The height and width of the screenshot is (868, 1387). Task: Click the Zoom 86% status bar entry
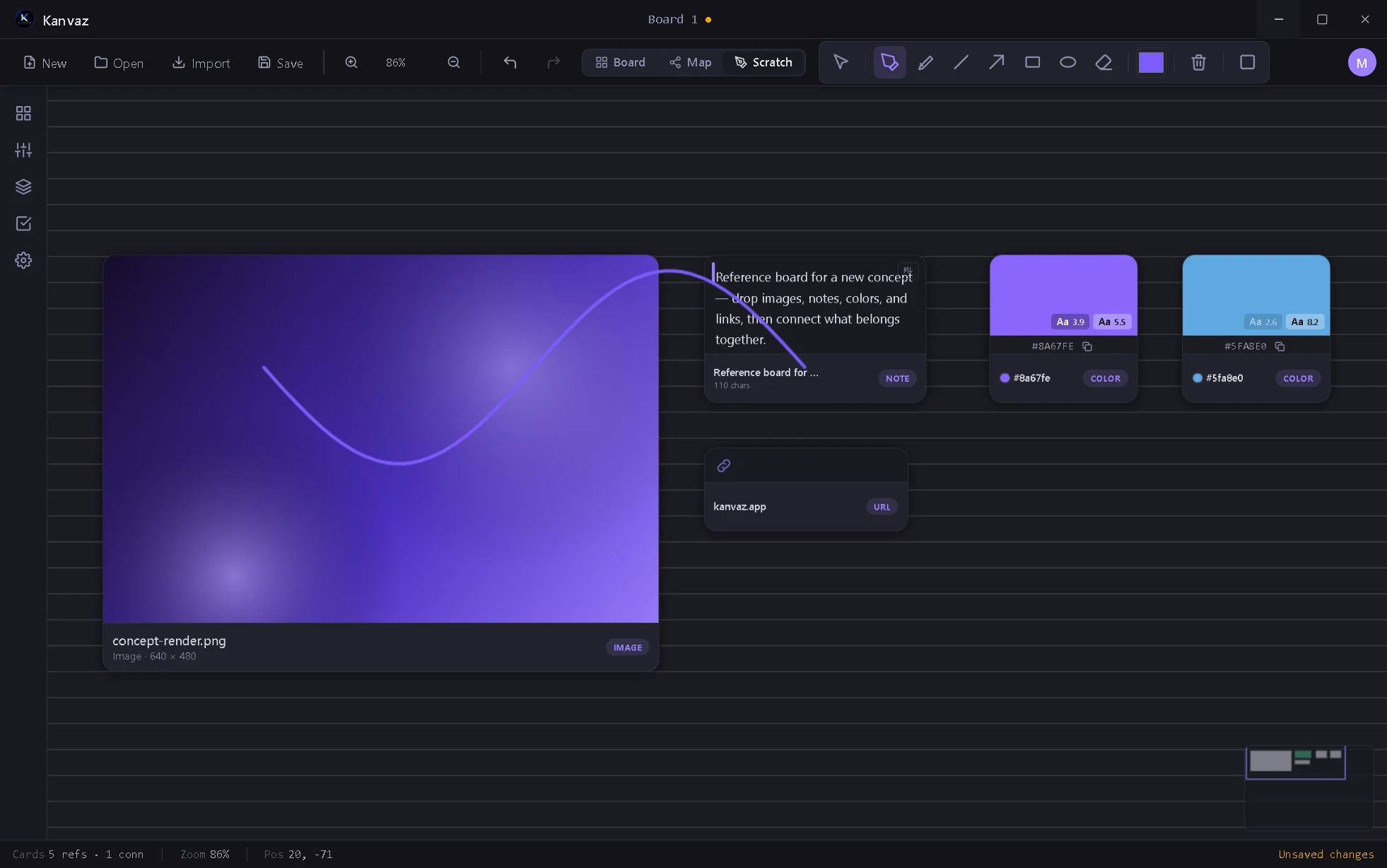(x=204, y=854)
